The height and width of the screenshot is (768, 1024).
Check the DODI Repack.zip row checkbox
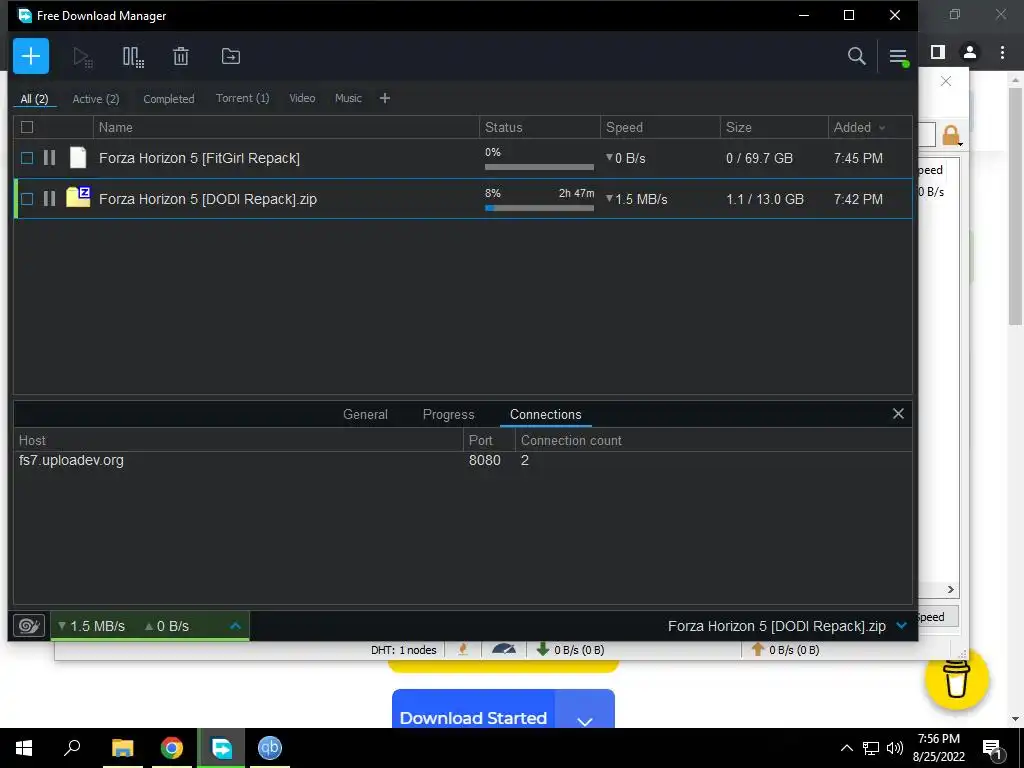point(27,199)
